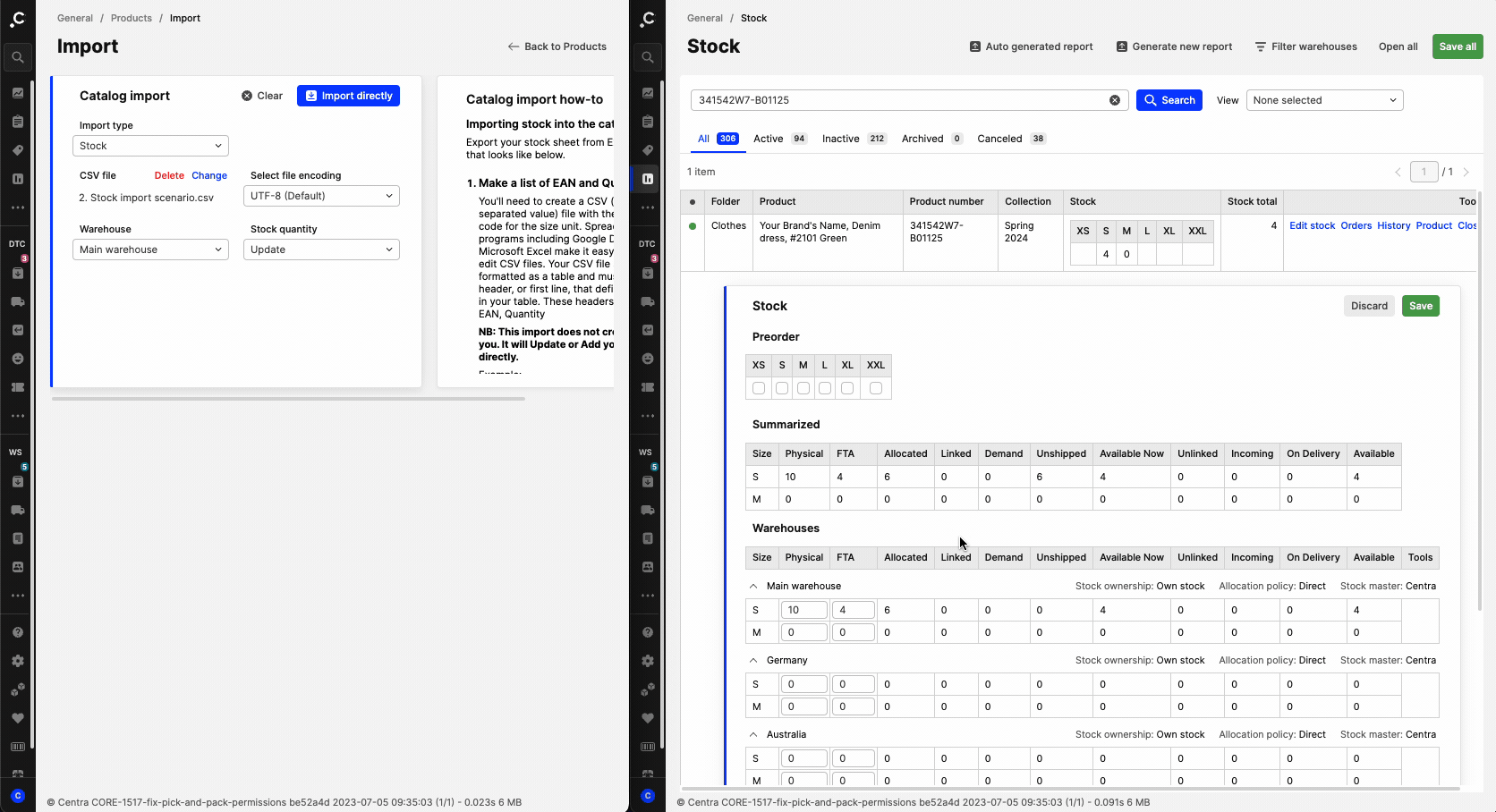Click the Clear icon in Catalog import

(247, 96)
